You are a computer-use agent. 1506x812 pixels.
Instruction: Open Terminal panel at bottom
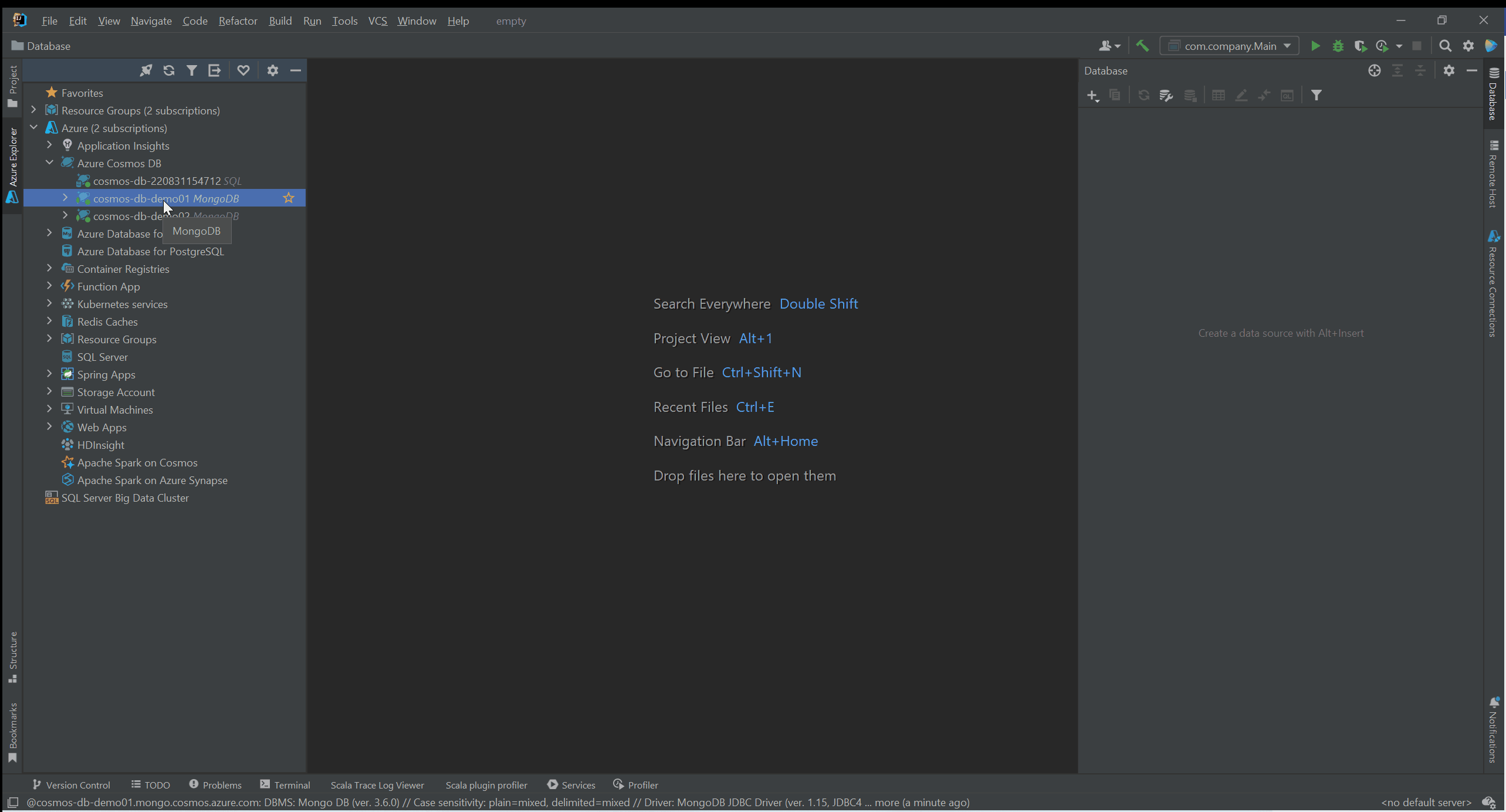[x=284, y=784]
